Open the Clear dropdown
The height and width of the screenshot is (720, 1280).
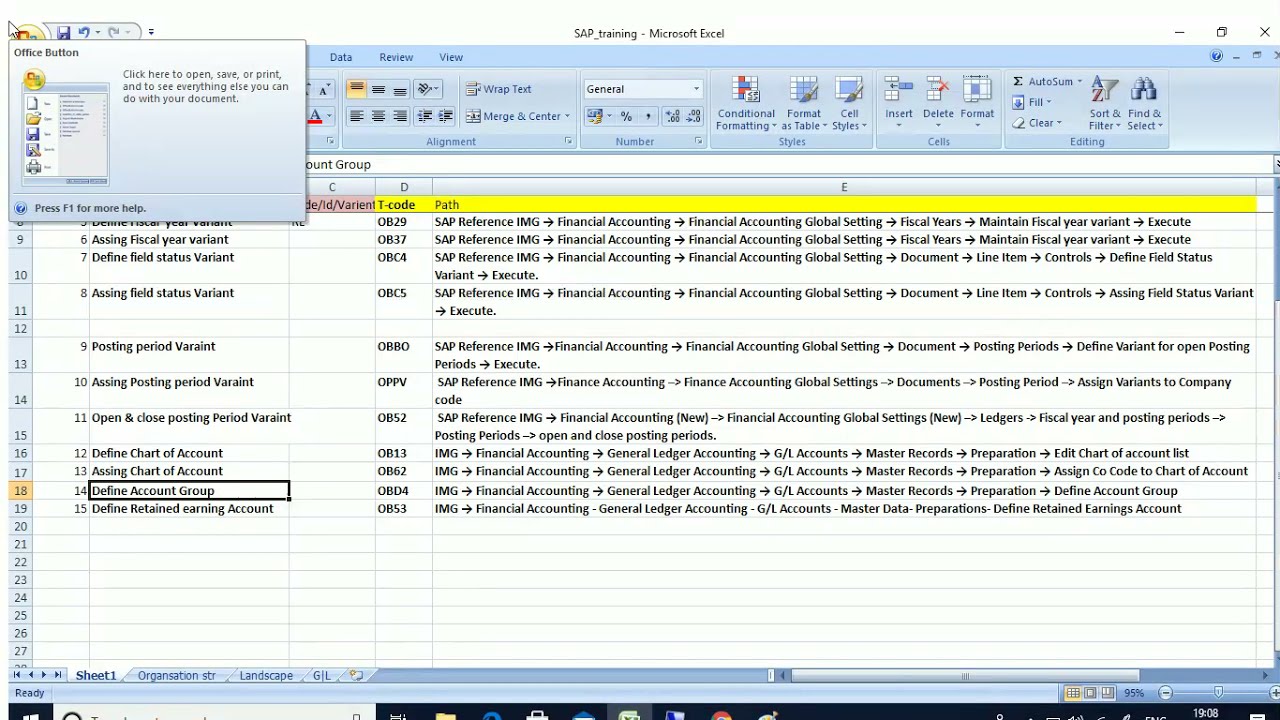(x=1036, y=123)
